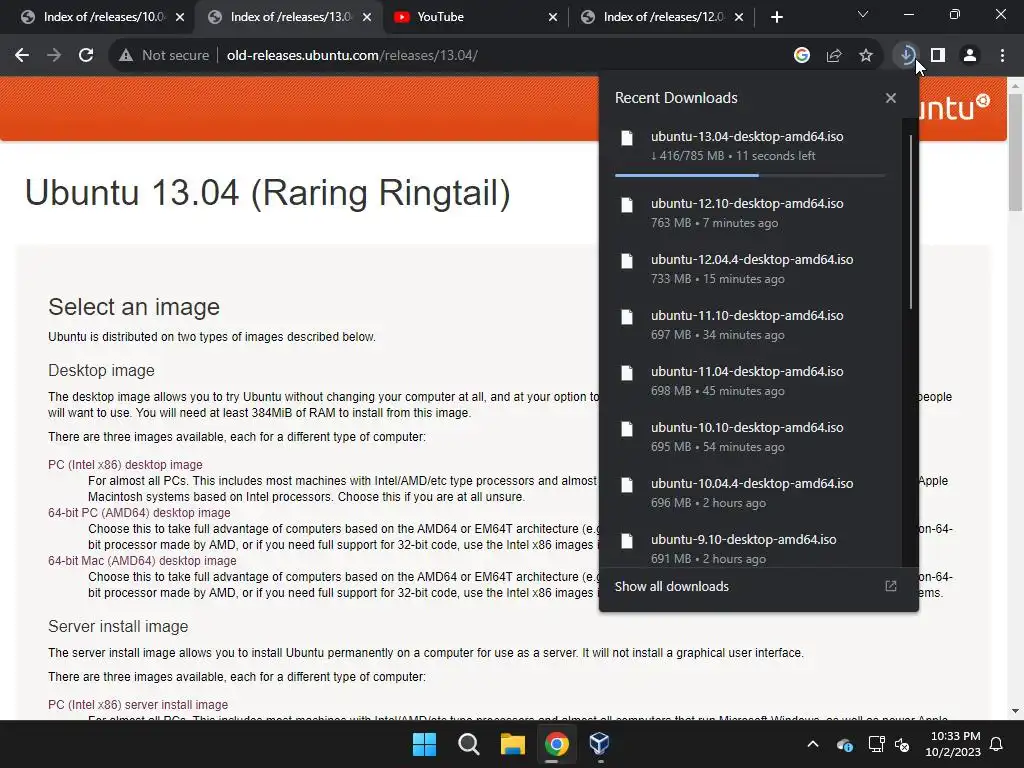Expand the tab search chevron
The width and height of the screenshot is (1024, 768).
863,14
